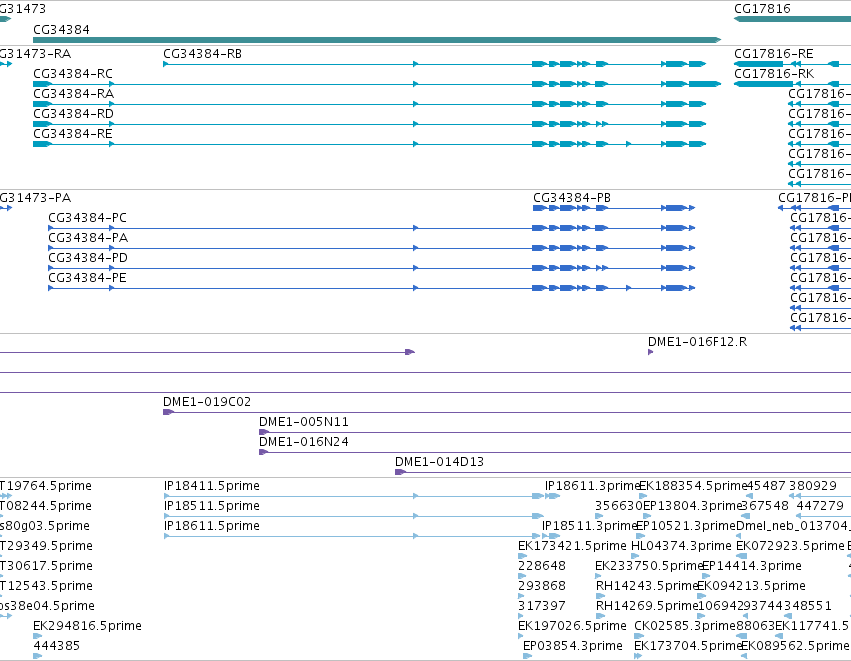851x661 pixels.
Task: Click the RH14243.5prime EST label
Action: [x=646, y=587]
